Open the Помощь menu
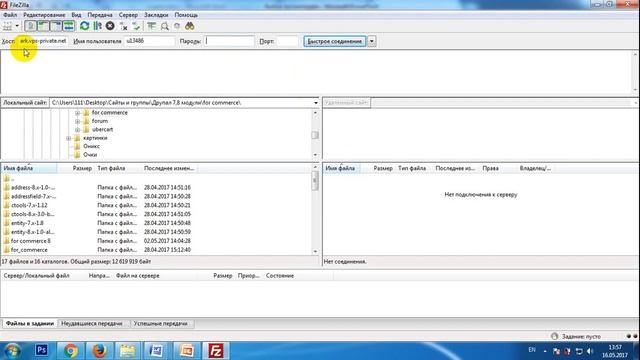640x360 pixels. pyautogui.click(x=186, y=15)
